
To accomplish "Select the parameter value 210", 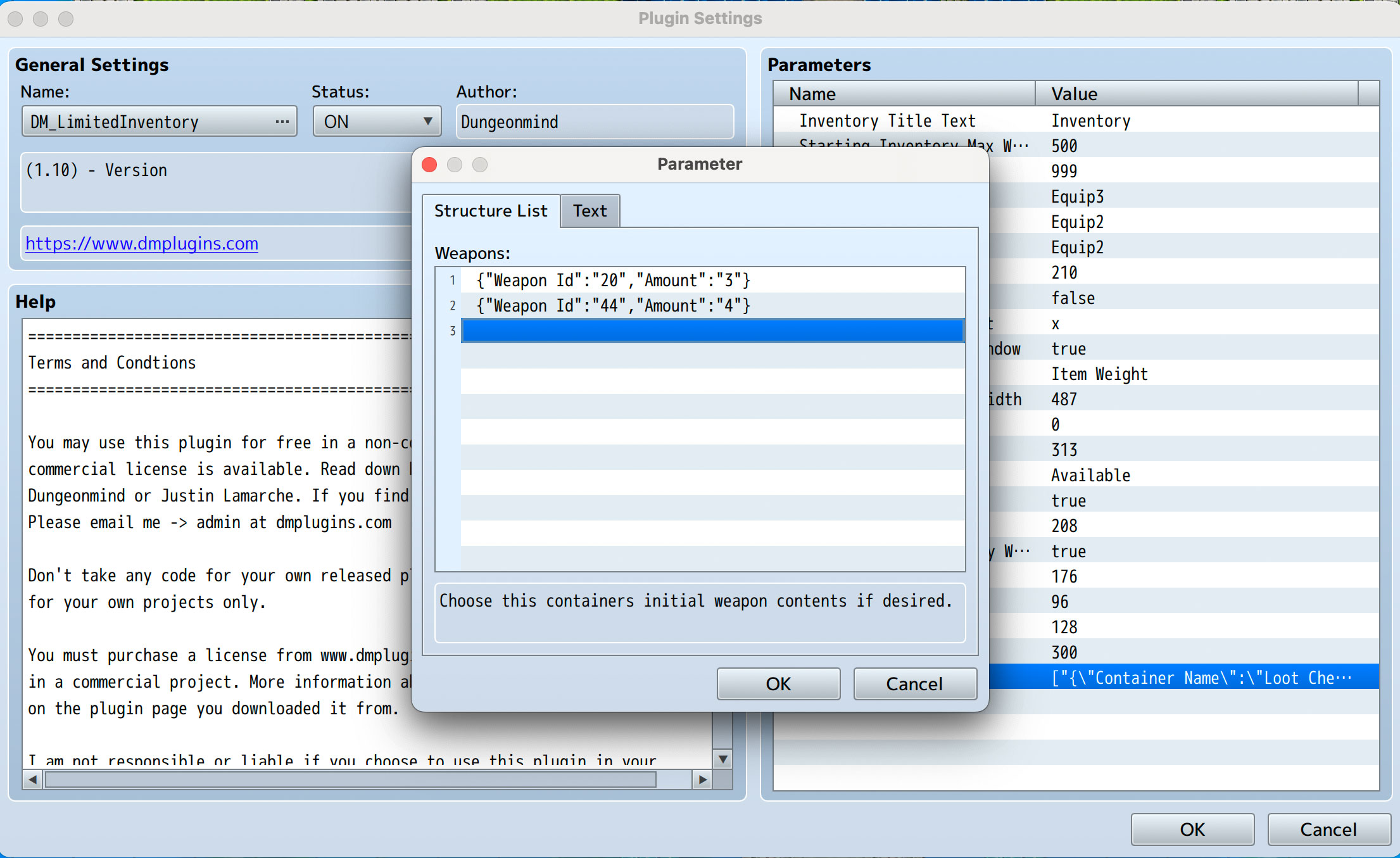I will click(x=1064, y=272).
